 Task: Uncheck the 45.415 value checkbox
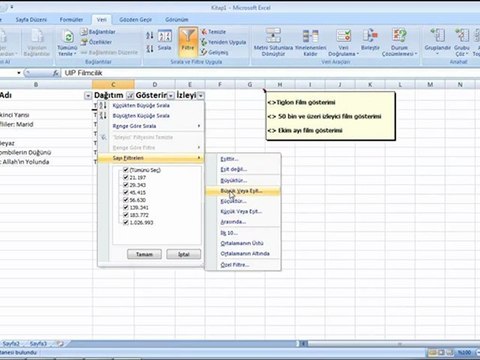click(x=126, y=192)
